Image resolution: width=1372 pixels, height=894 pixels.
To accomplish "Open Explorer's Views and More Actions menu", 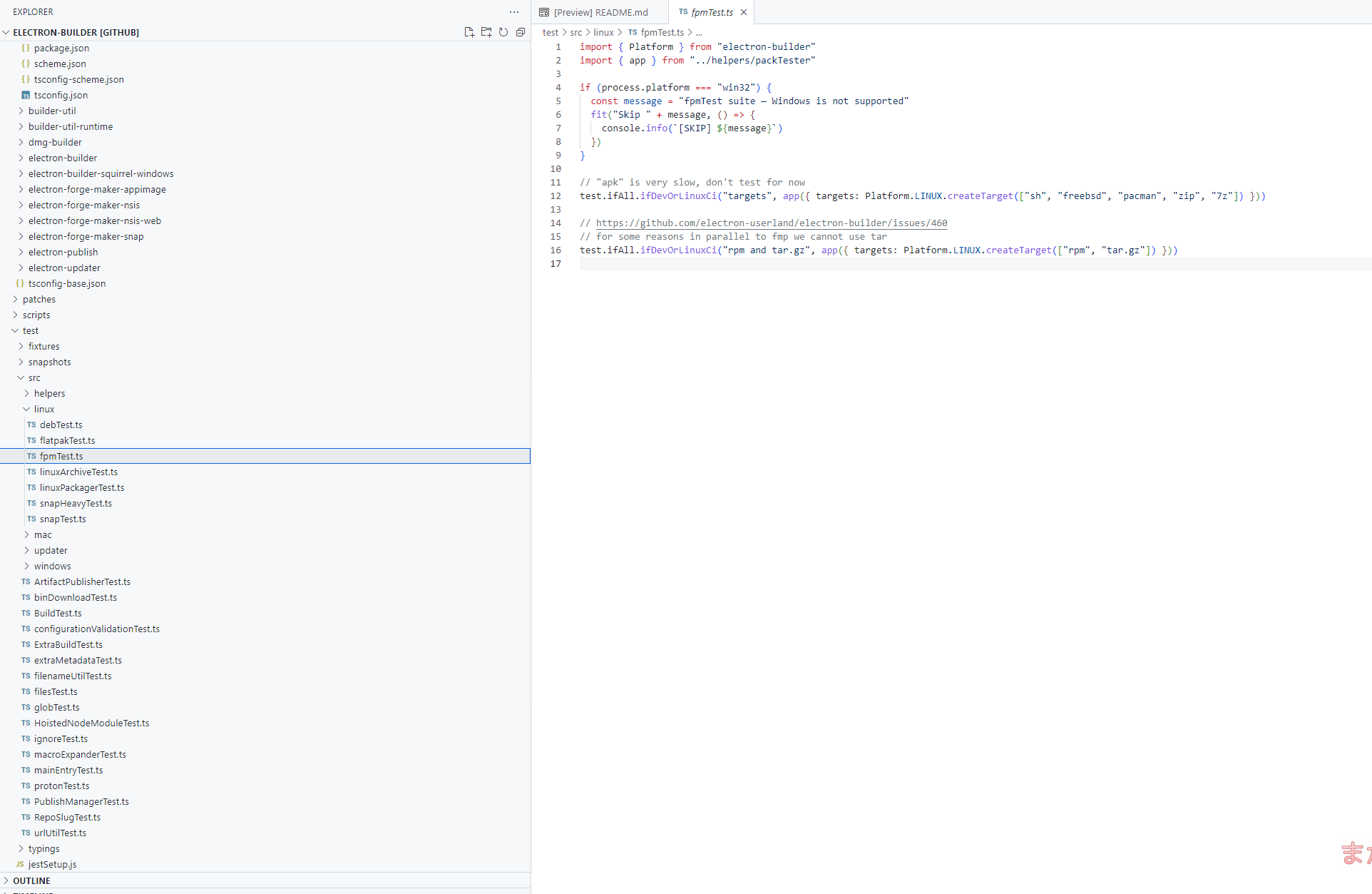I will 514,12.
